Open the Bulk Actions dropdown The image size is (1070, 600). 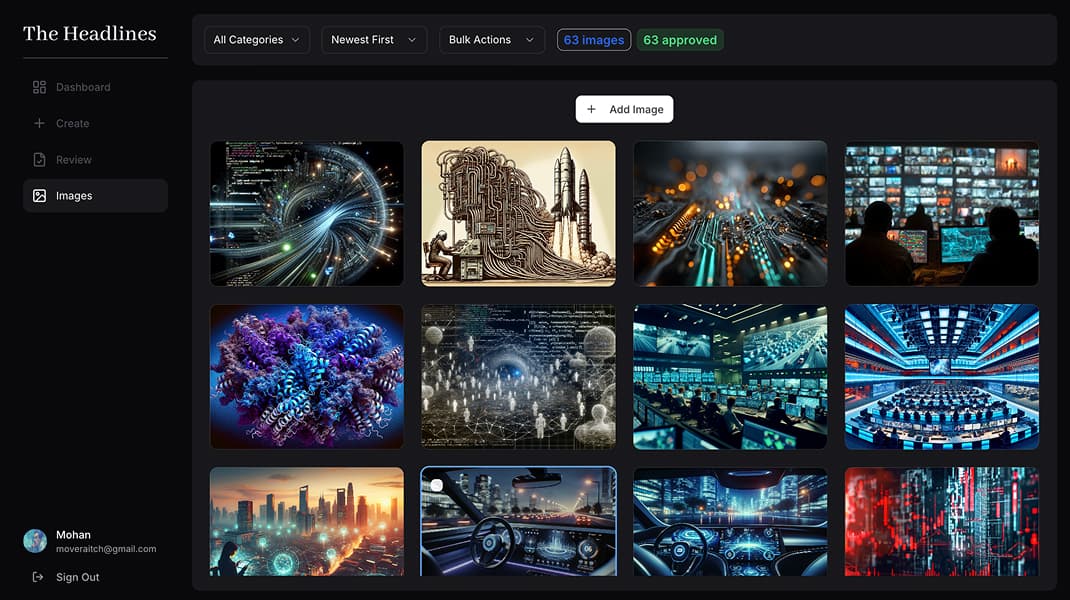[491, 40]
